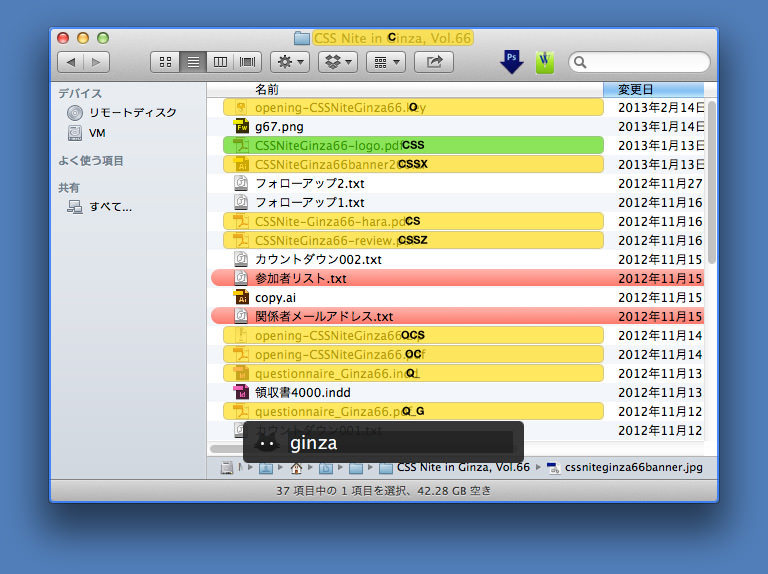Click the PDF icon of CSSNite-Ginza66-hara row

(x=240, y=221)
